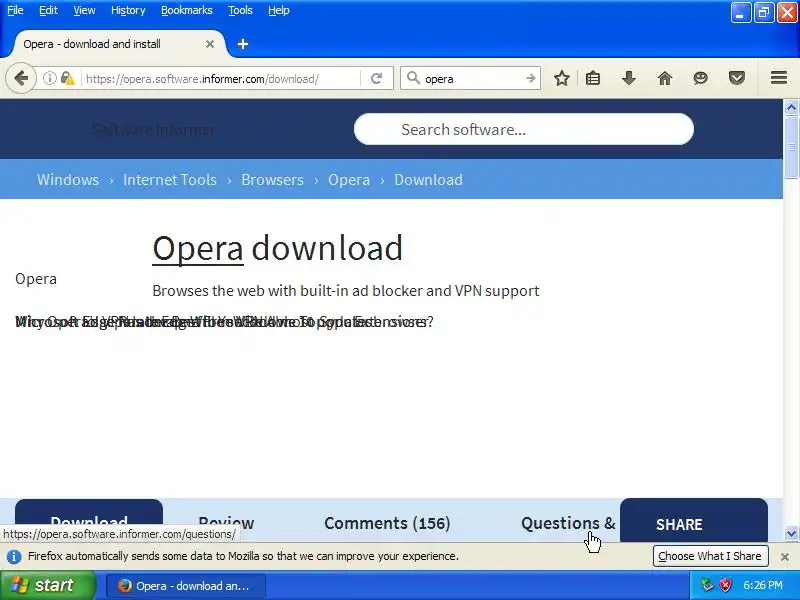Open the Help menu
Image resolution: width=800 pixels, height=600 pixels.
click(279, 10)
